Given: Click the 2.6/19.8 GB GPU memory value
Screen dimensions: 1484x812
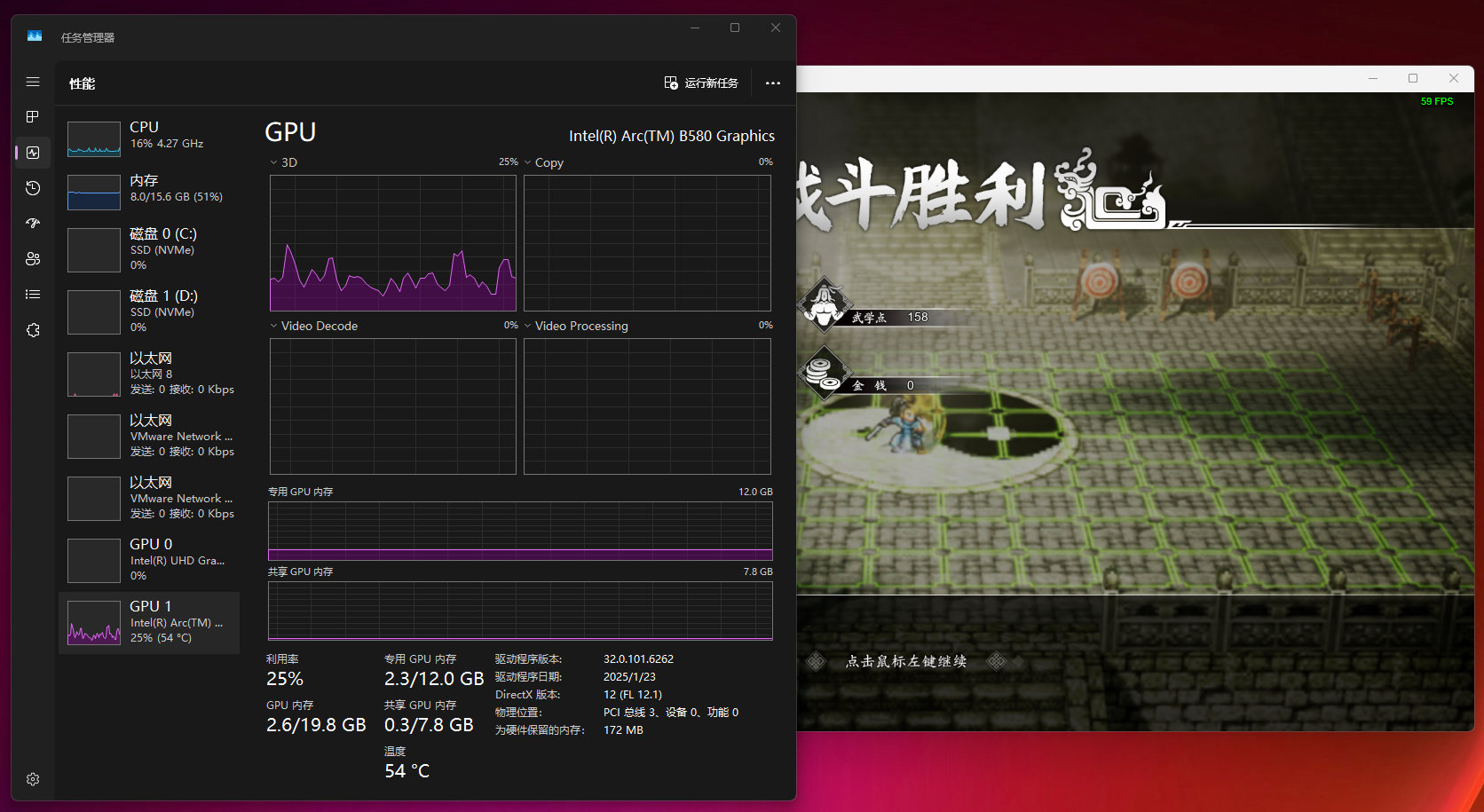Looking at the screenshot, I should coord(316,725).
